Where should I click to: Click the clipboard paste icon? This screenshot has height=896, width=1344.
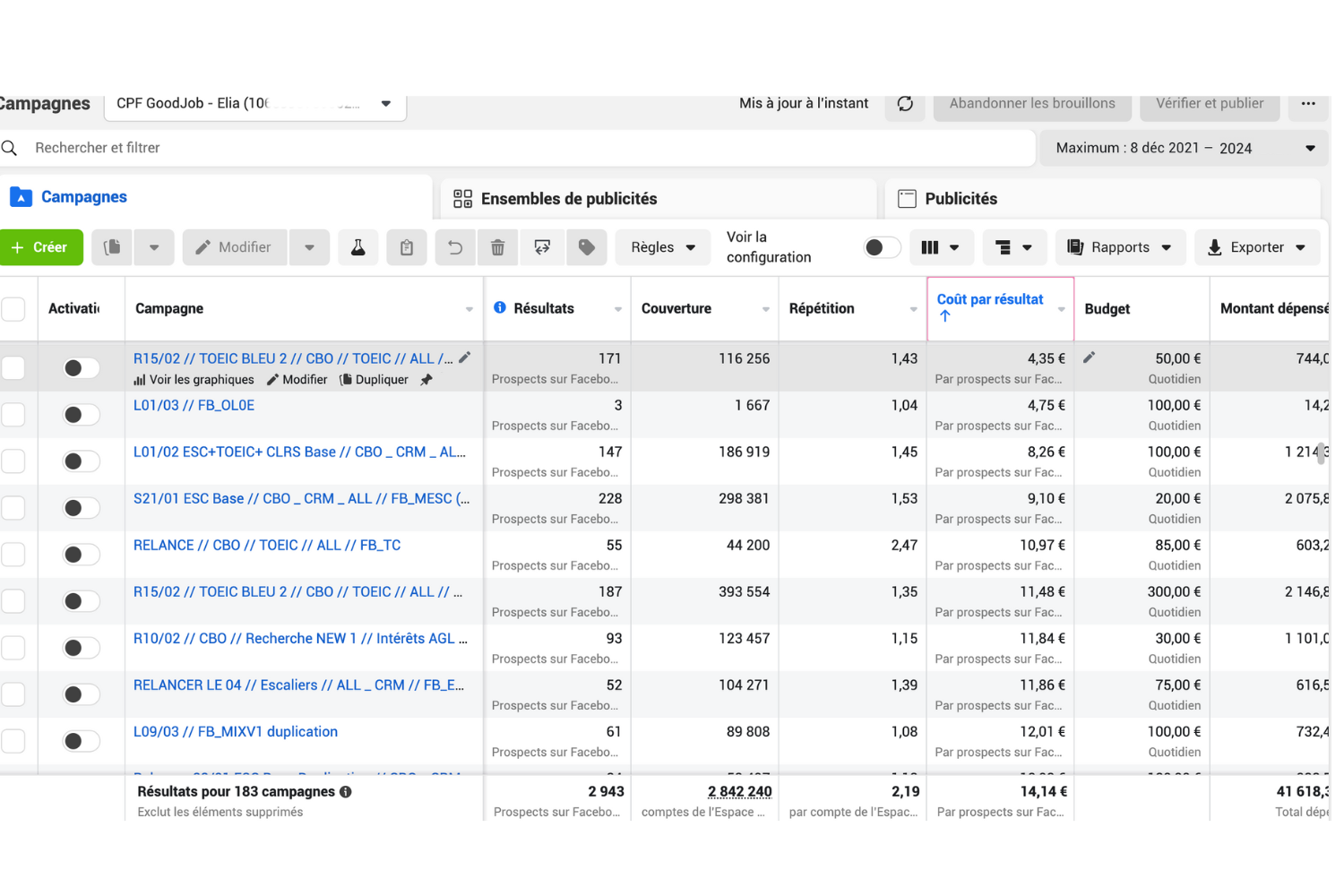pos(407,247)
